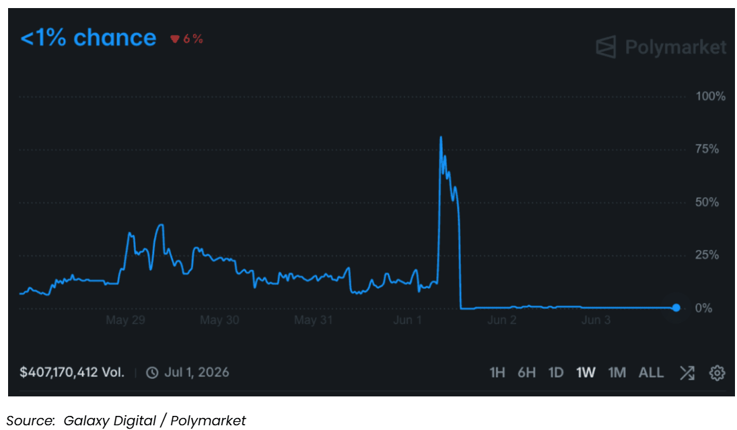Click the 'Jun 2' axis label
Screen dimensions: 737x430
pos(502,320)
